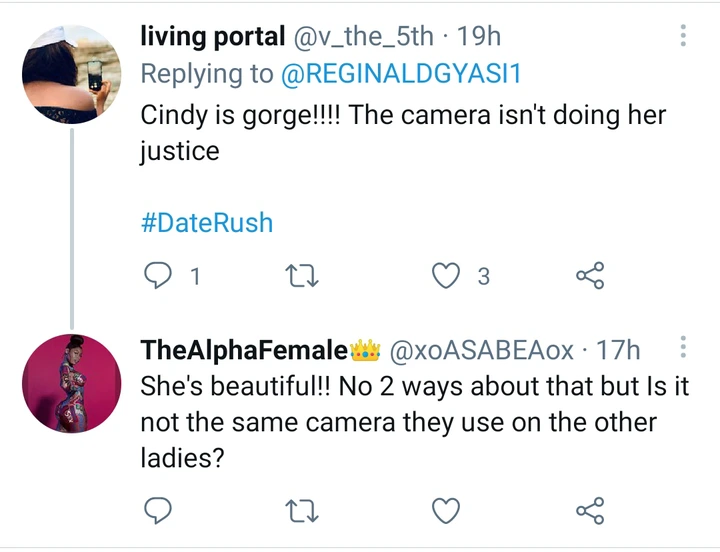Open the 19h timestamp of the tweet

point(478,37)
